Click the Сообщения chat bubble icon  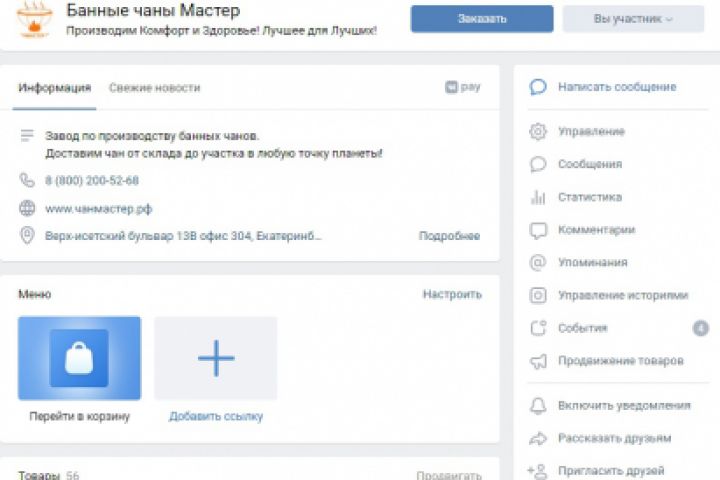(x=538, y=164)
